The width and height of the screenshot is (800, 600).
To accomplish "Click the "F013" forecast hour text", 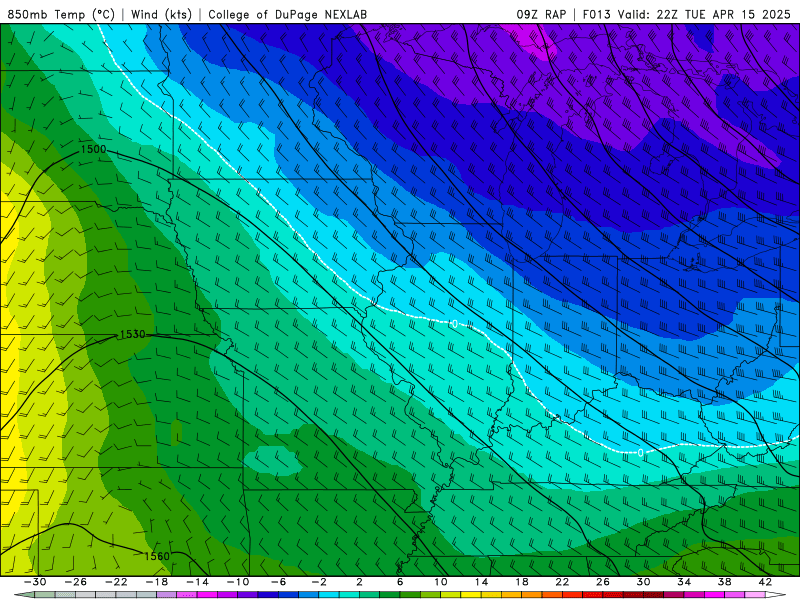I will coord(596,14).
